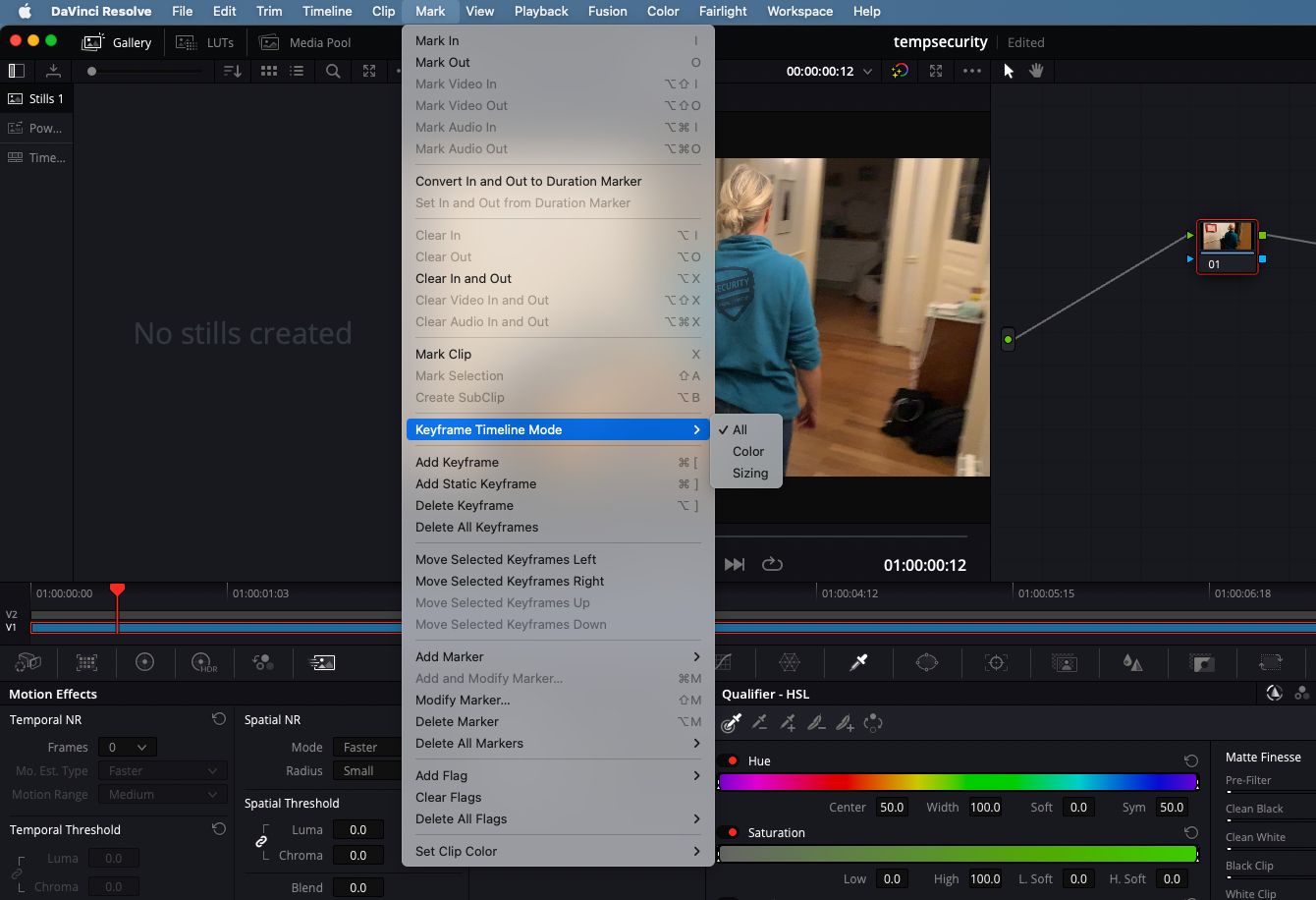
Task: Click the Hue range color bar
Action: (x=958, y=782)
